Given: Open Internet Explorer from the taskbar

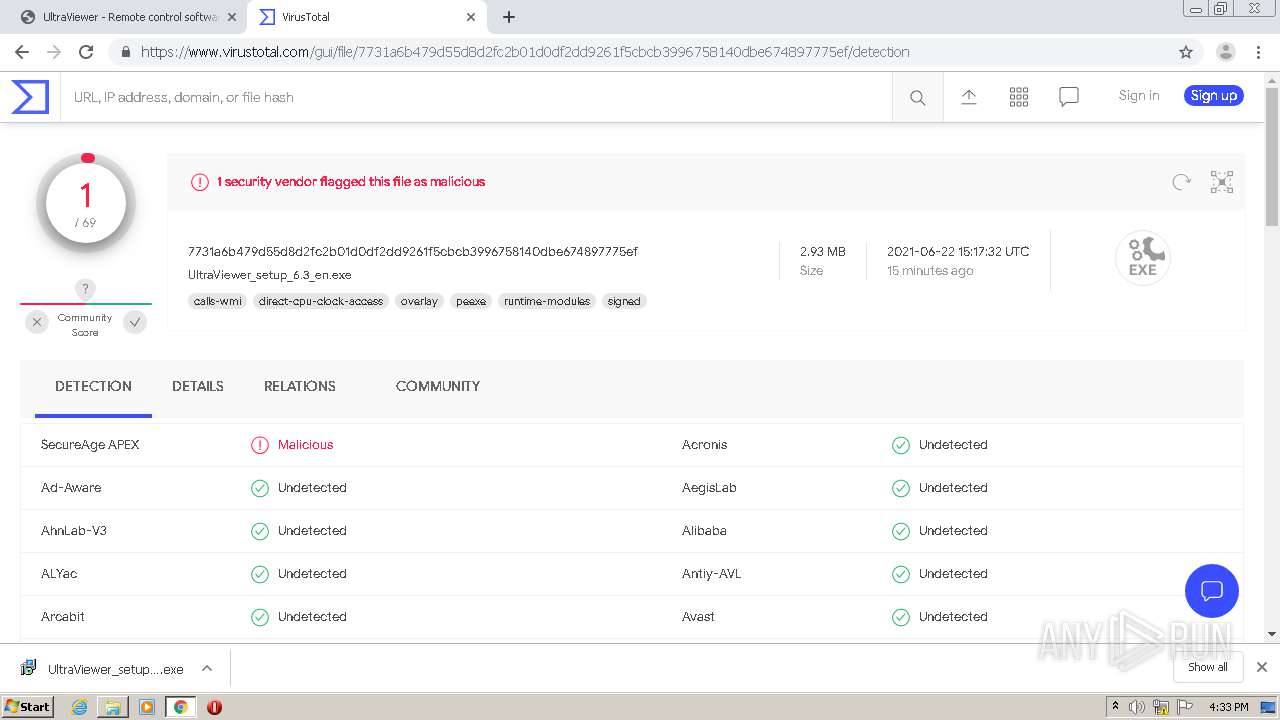Looking at the screenshot, I should click(79, 707).
